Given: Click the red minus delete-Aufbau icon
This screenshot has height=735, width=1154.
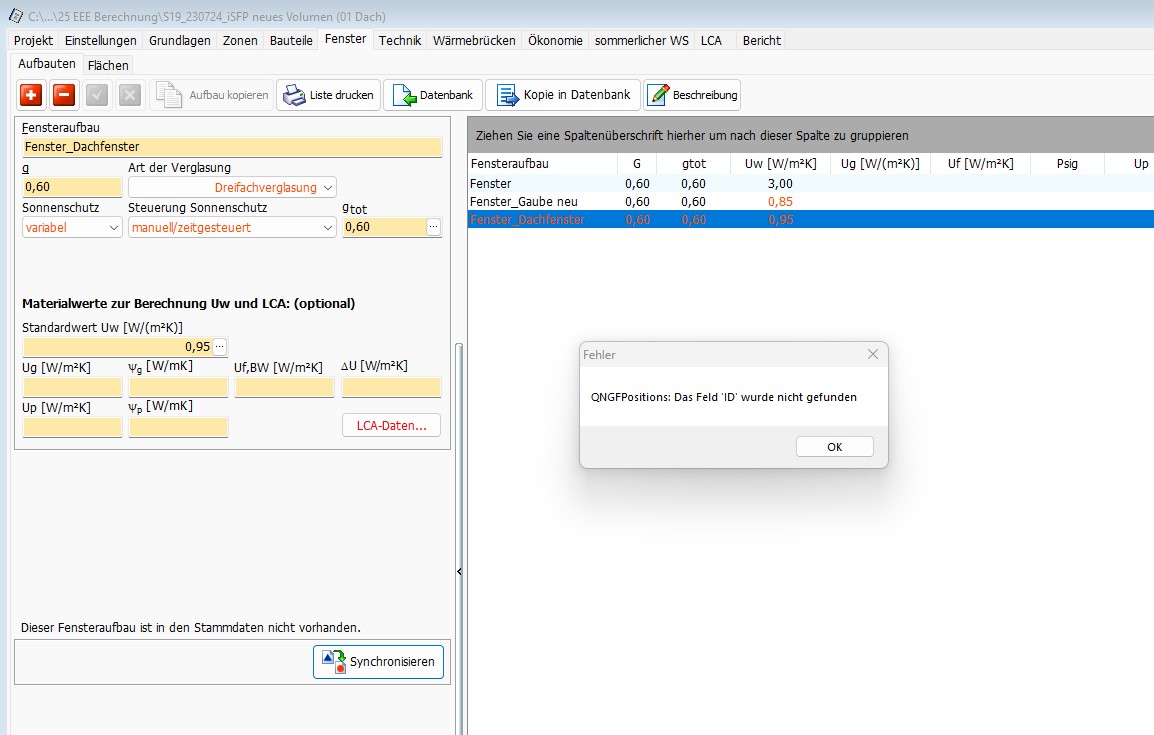Looking at the screenshot, I should [63, 95].
